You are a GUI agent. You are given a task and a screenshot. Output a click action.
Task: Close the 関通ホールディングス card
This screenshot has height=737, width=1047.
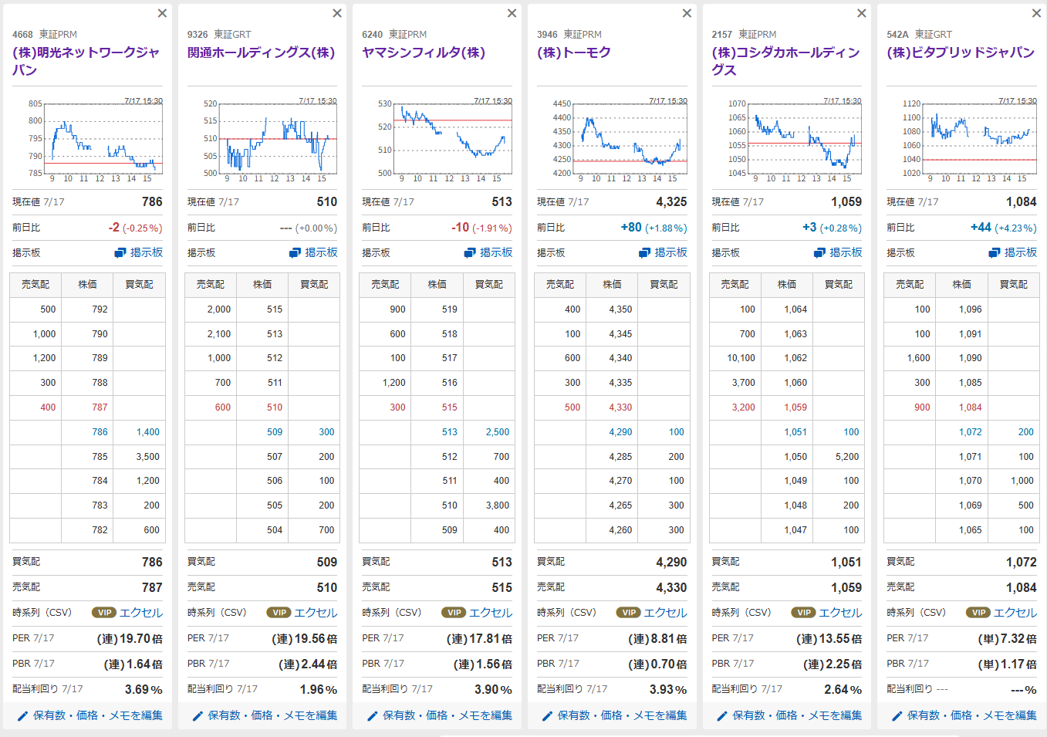(x=337, y=13)
